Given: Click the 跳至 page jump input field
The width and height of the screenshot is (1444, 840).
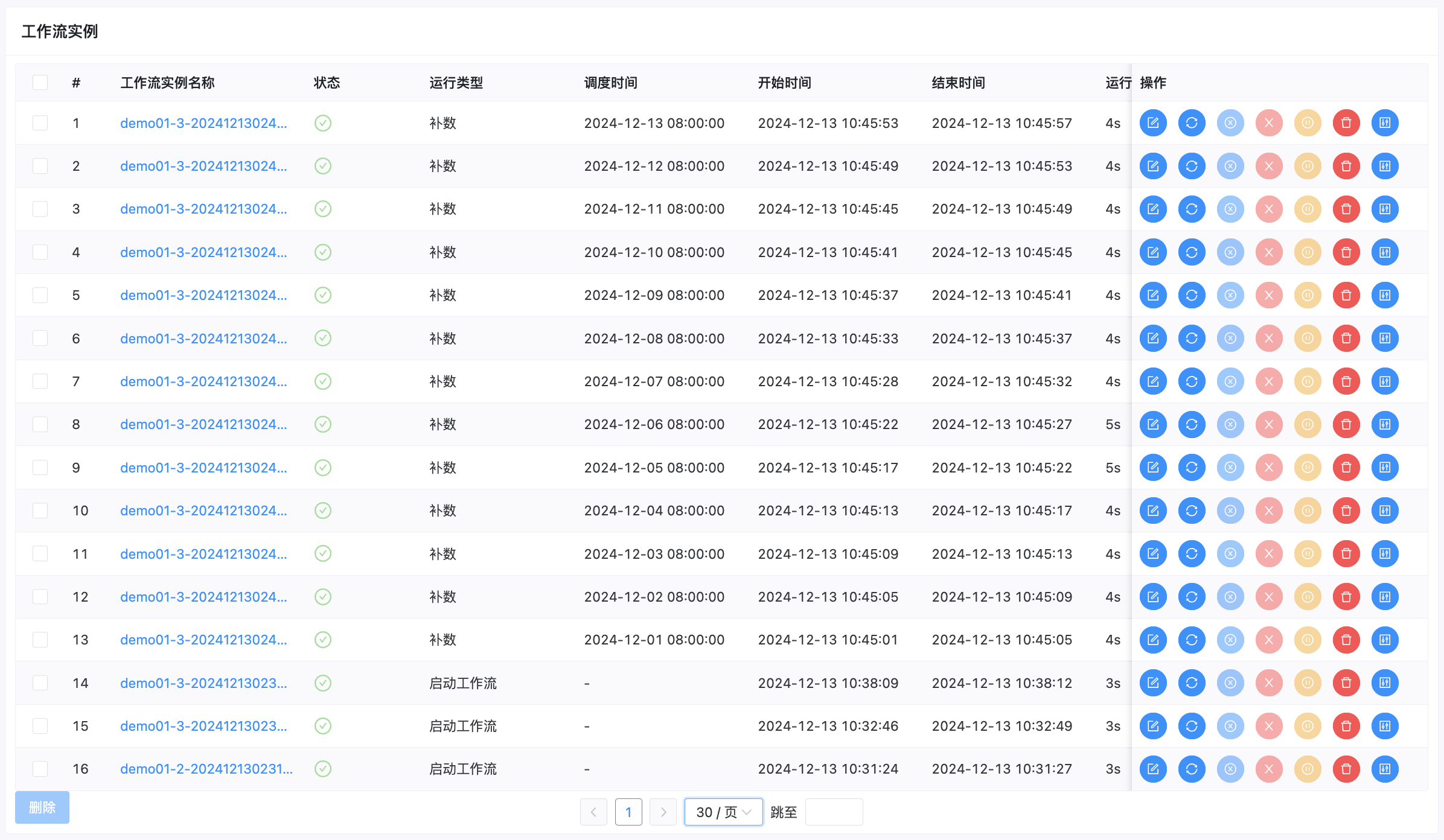Looking at the screenshot, I should [x=833, y=812].
